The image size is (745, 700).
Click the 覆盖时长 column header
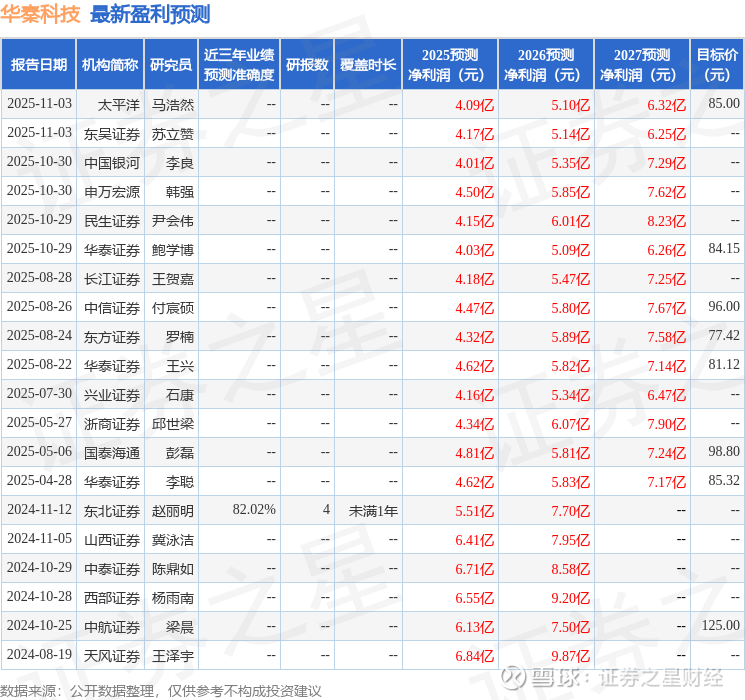368,65
